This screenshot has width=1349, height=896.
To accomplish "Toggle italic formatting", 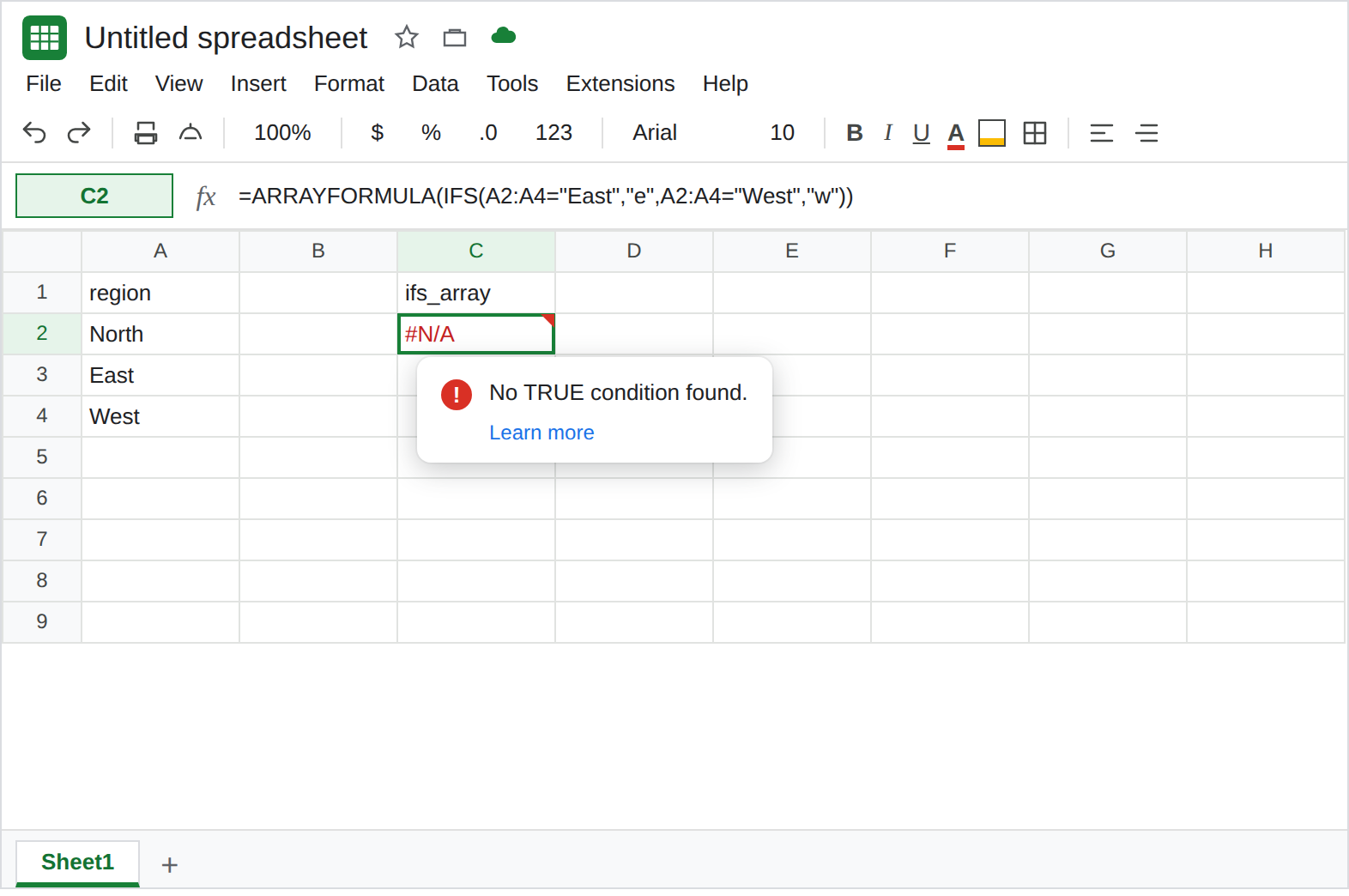I will tap(888, 133).
